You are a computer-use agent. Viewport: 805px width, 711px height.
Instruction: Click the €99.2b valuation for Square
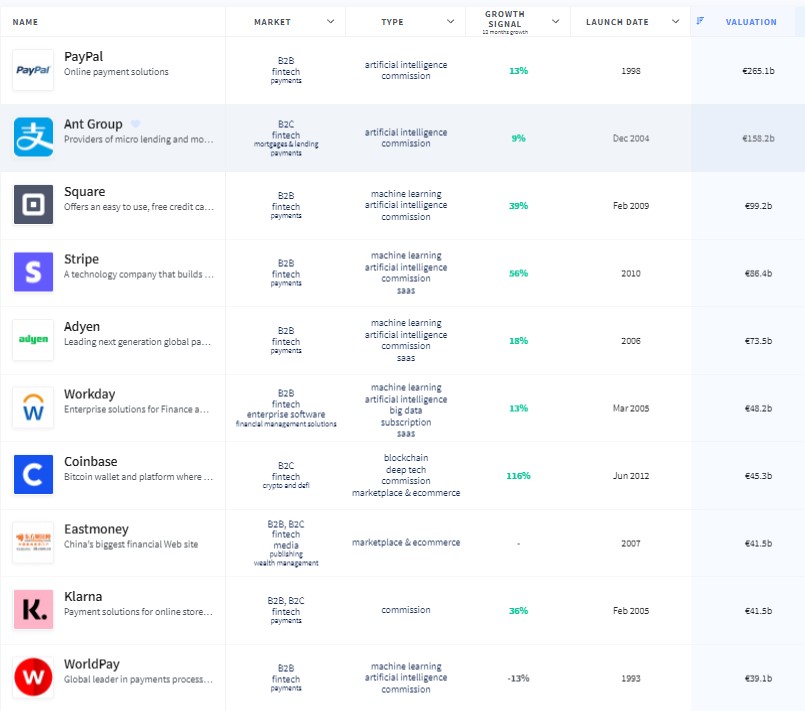click(758, 206)
